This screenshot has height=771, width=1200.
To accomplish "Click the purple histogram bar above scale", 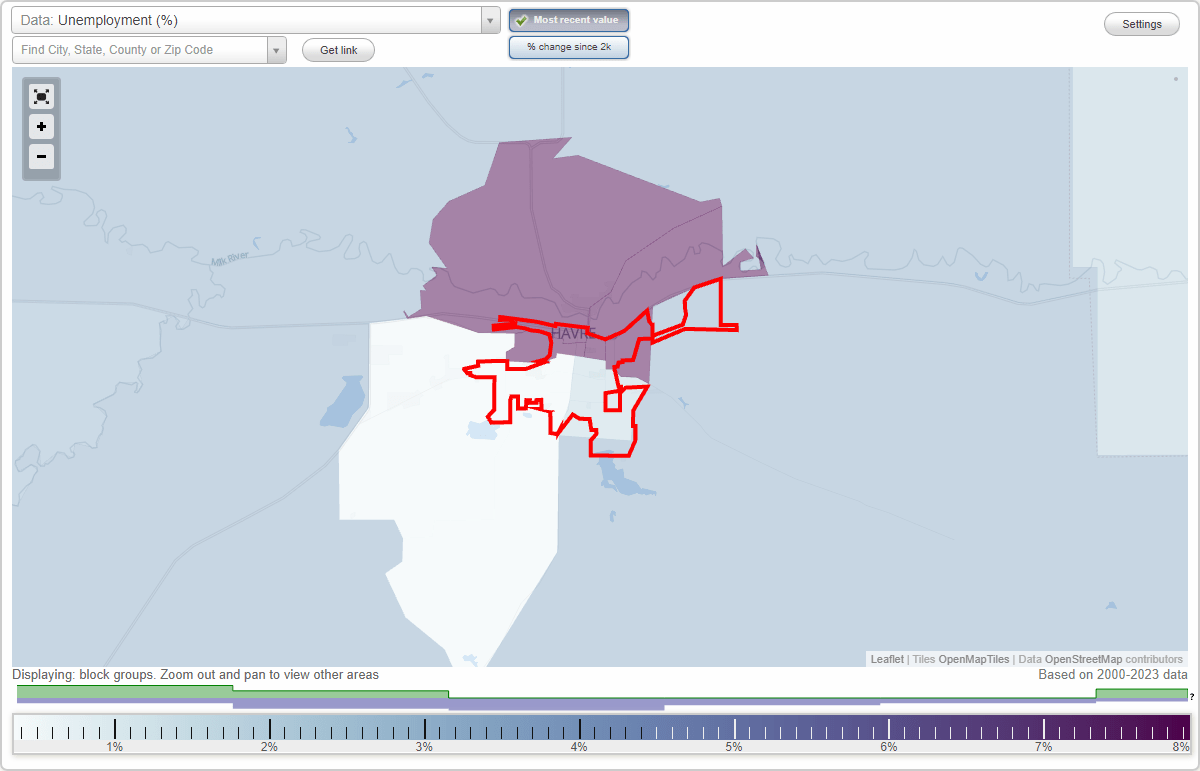I will [x=556, y=704].
